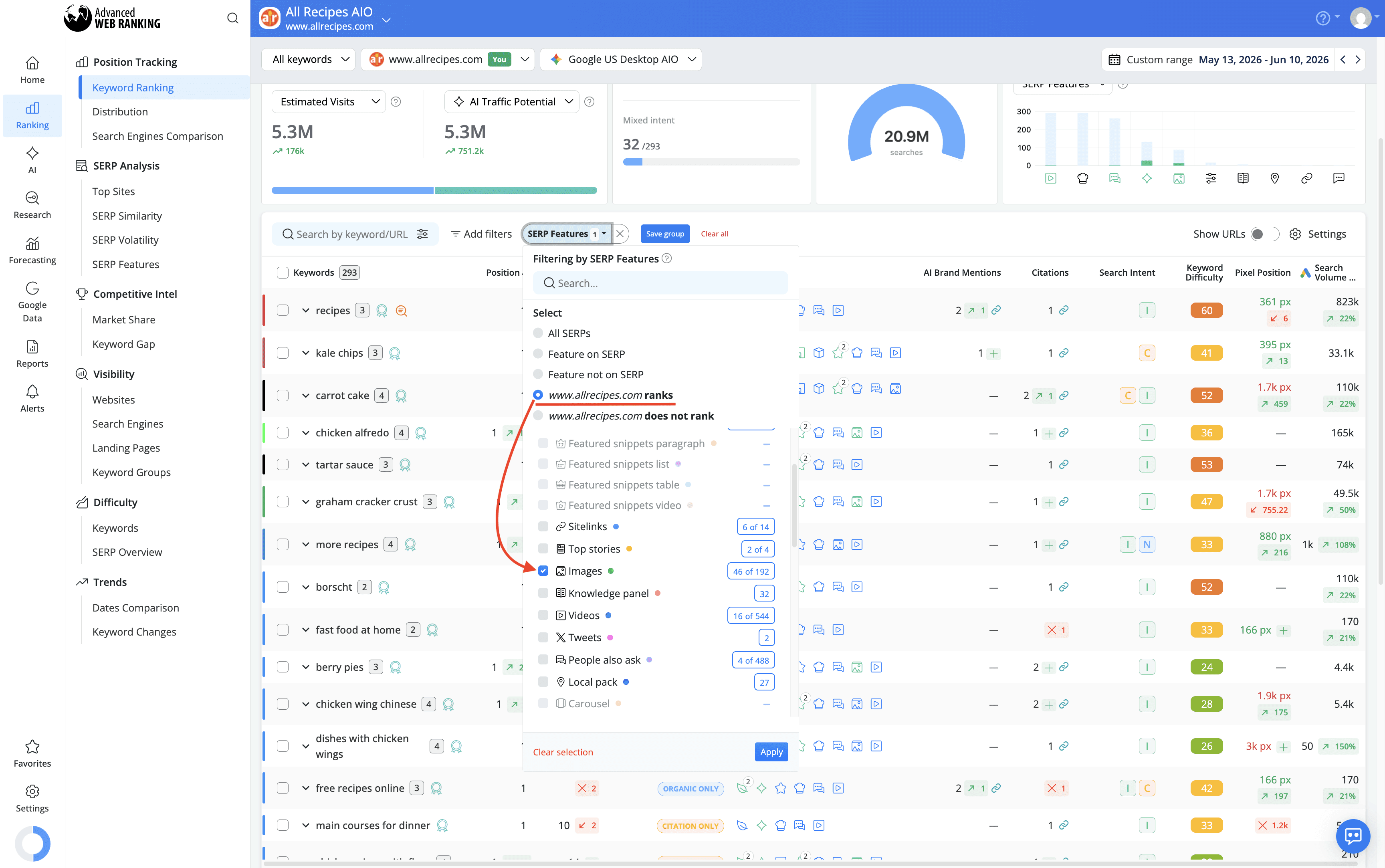Click the Apply button

coord(771,751)
